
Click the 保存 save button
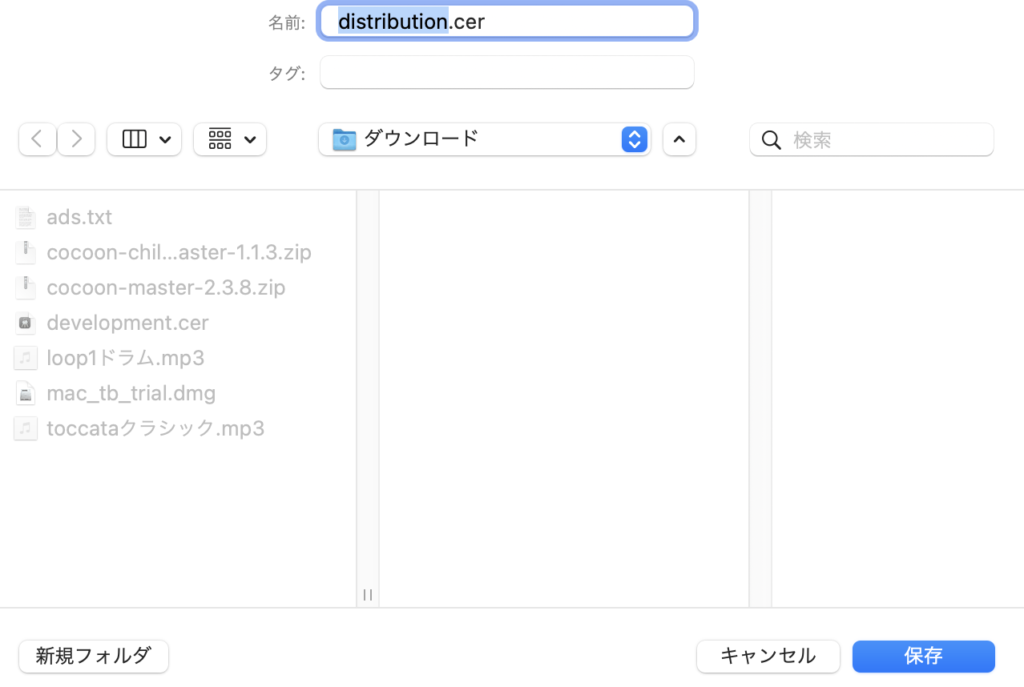point(923,656)
